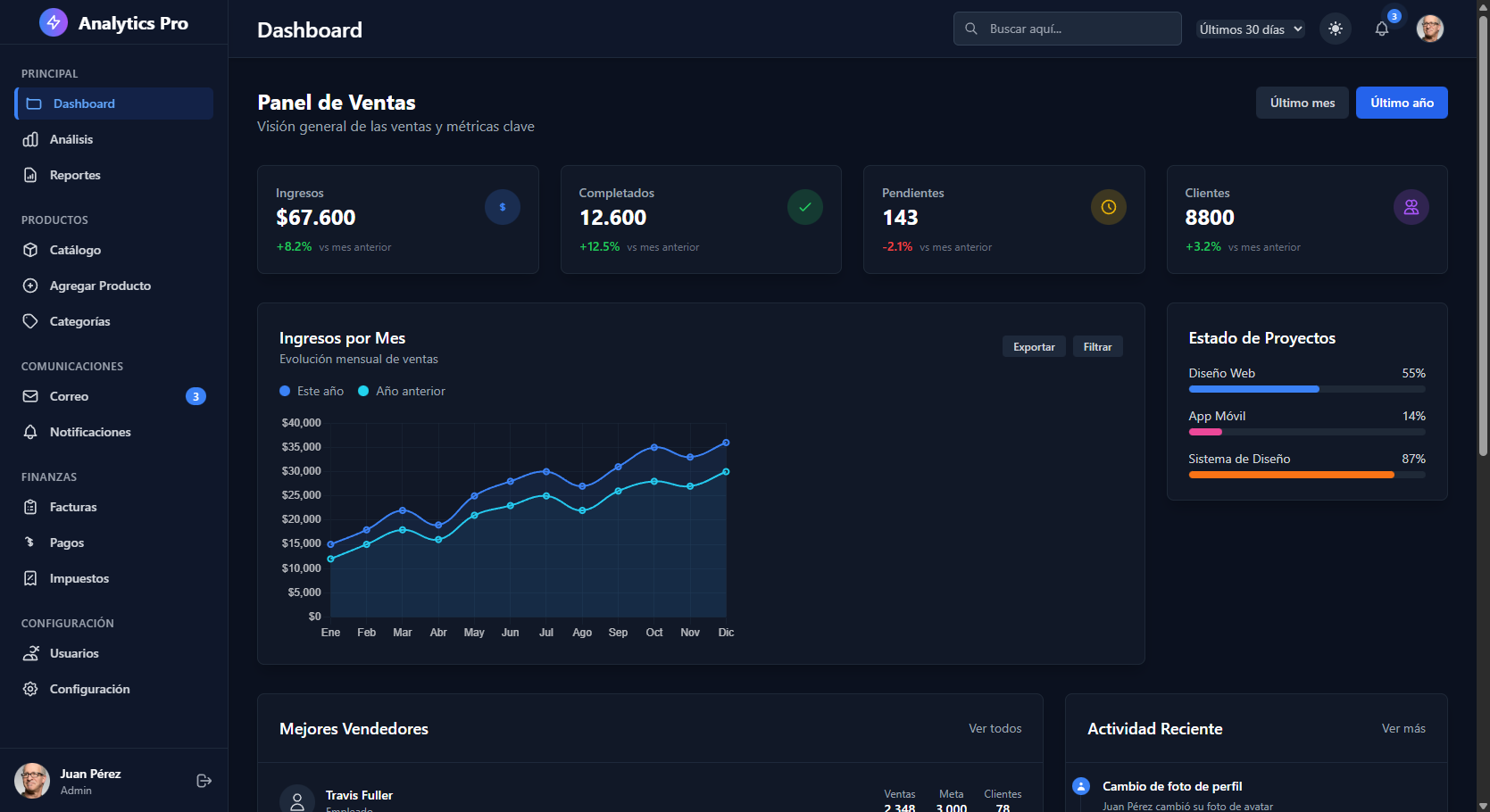Toggle light mode with the sun icon
This screenshot has height=812, width=1490.
point(1335,29)
